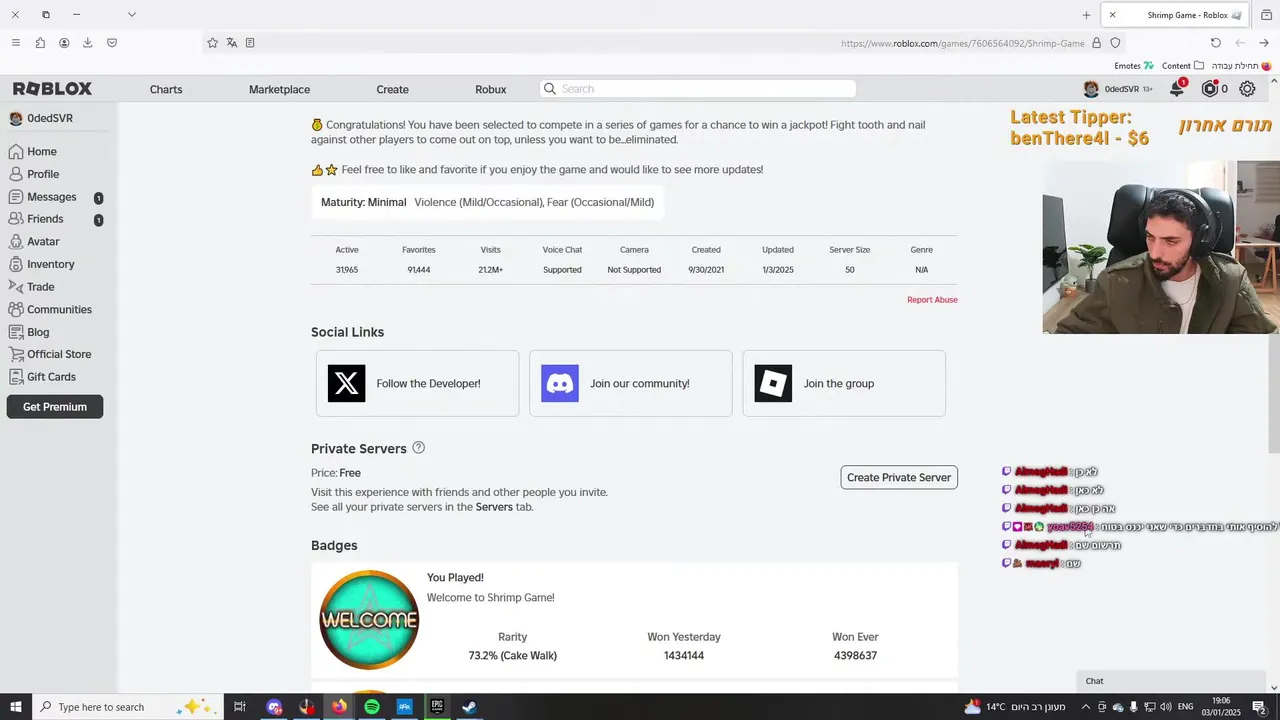Open tracking protection shield icon

(x=1115, y=43)
